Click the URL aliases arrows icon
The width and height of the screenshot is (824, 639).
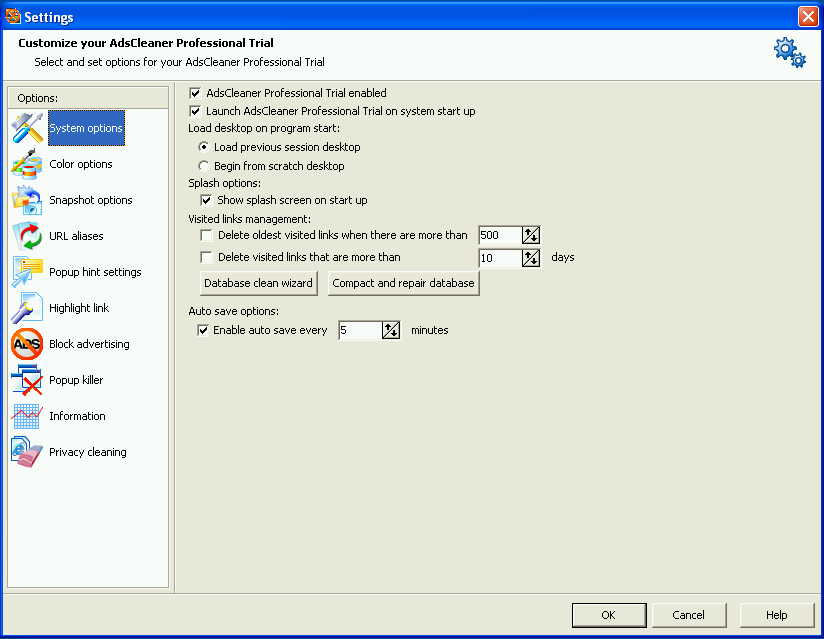(x=27, y=236)
